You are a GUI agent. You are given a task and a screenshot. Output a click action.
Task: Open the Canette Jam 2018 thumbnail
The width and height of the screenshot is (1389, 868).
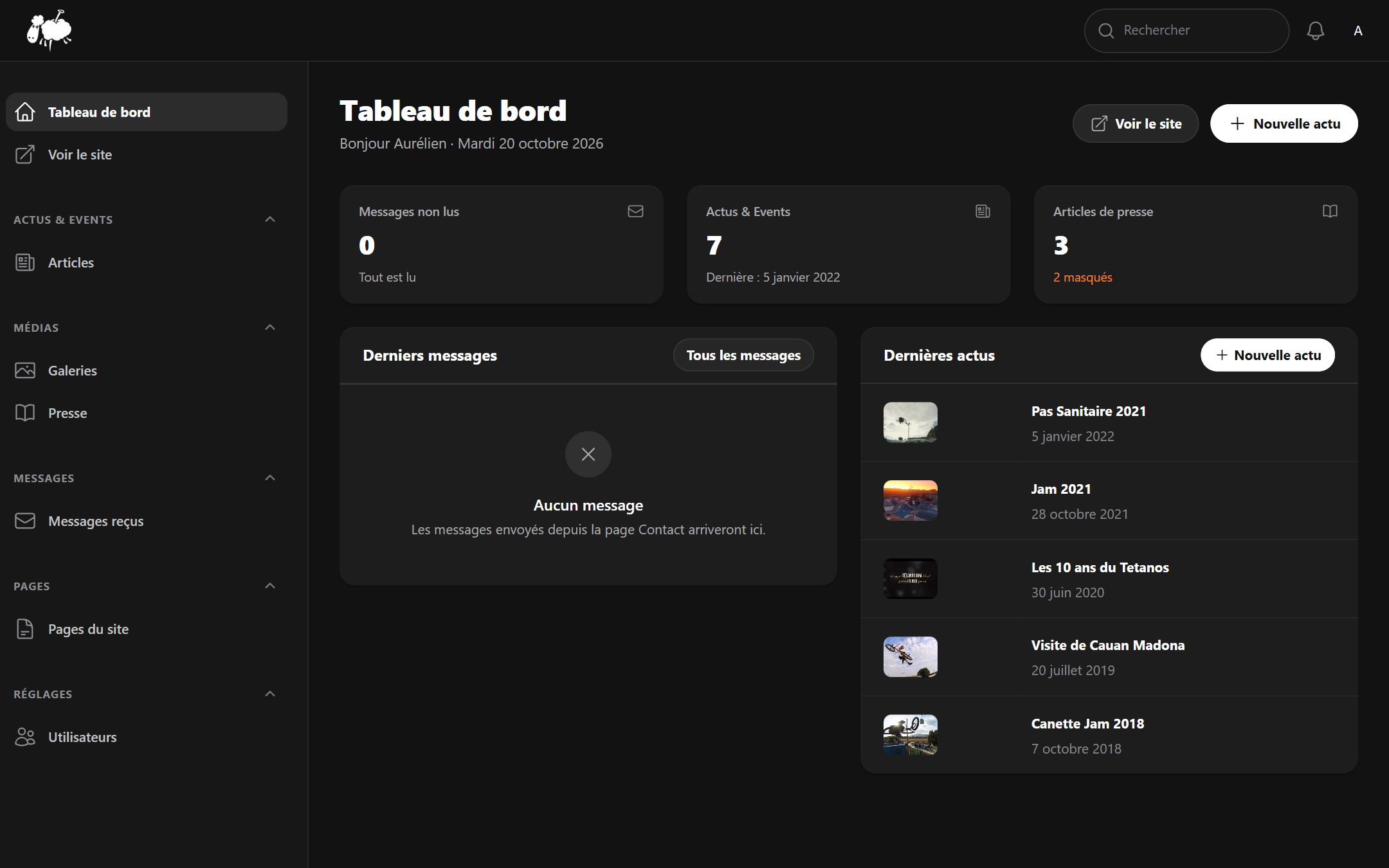coord(911,735)
